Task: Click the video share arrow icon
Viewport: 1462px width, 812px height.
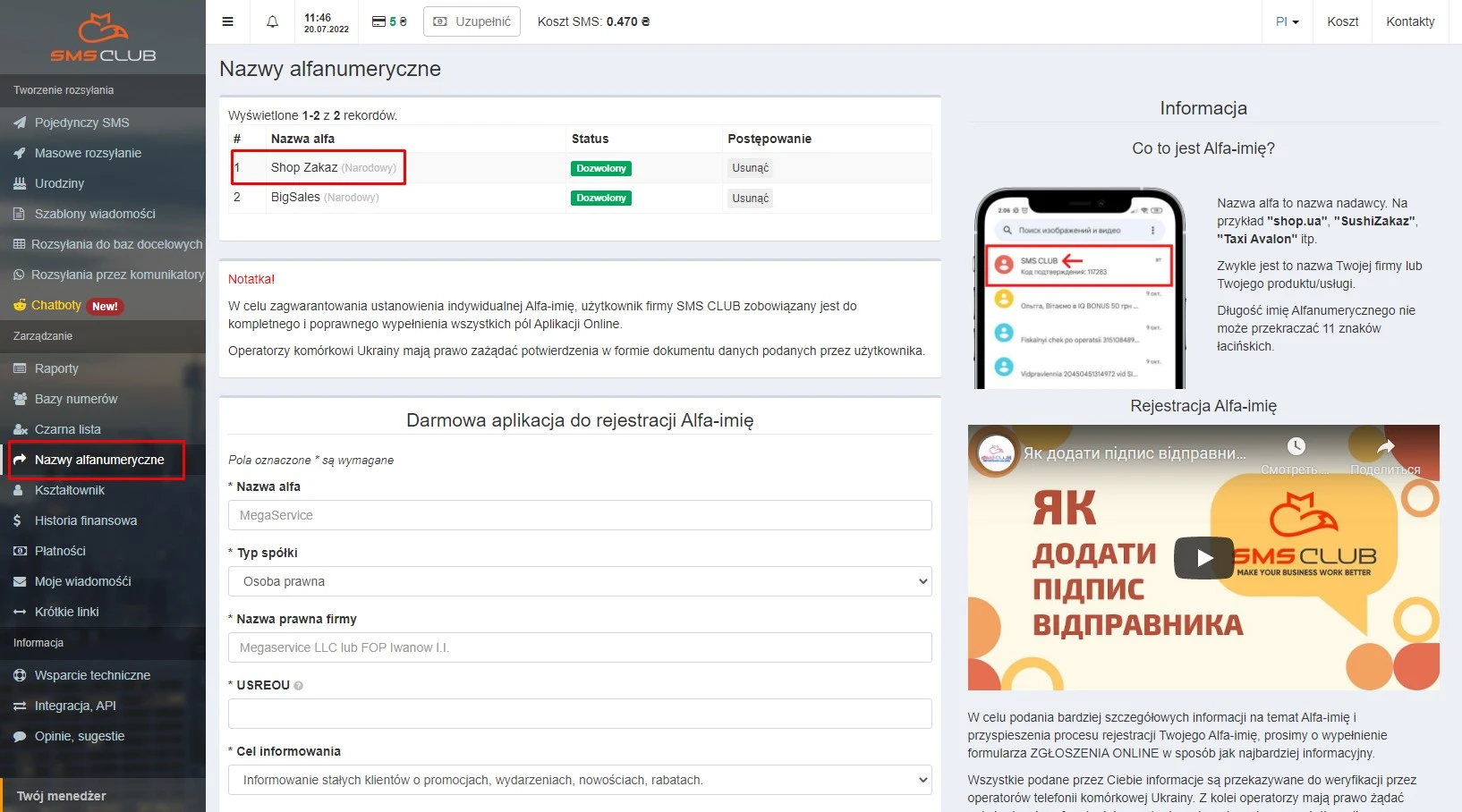Action: (x=1385, y=447)
